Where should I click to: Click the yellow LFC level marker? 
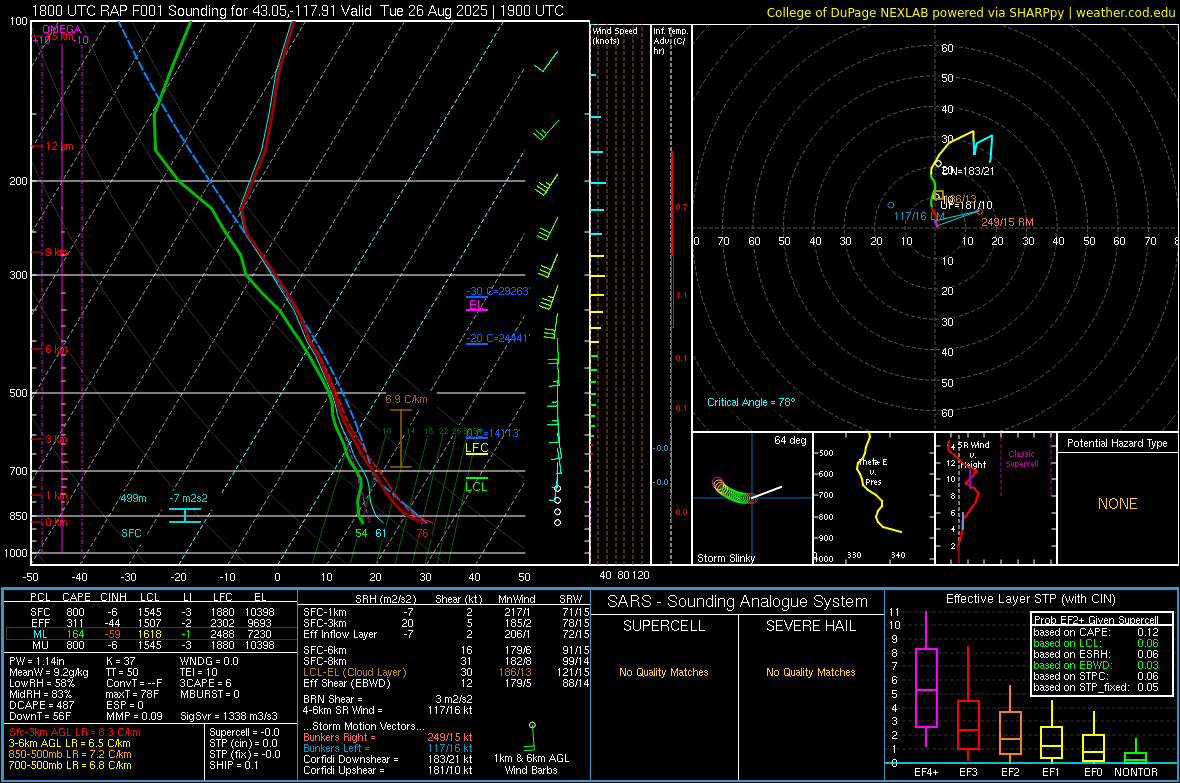(476, 449)
